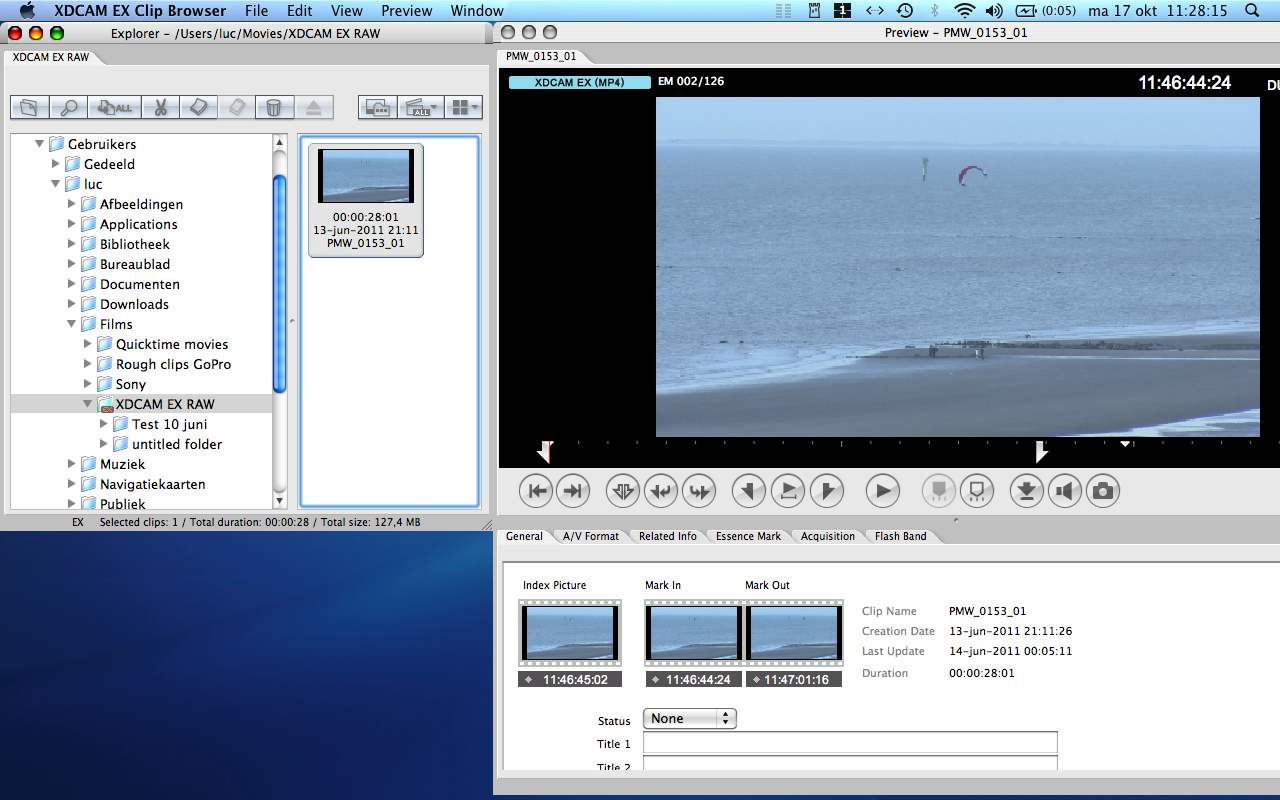Select the PMW_0153_01 clip thumbnail in Explorer
The width and height of the screenshot is (1280, 800).
366,200
